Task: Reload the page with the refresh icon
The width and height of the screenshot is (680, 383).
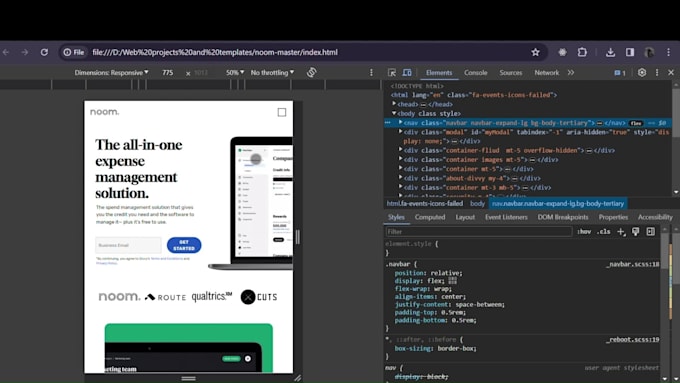Action: [44, 52]
